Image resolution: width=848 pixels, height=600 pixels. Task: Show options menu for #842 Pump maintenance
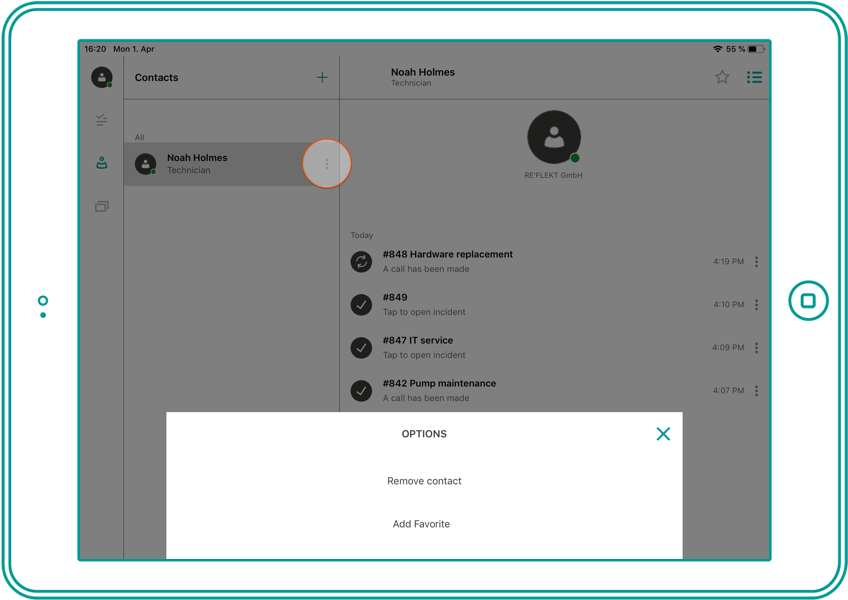click(756, 391)
